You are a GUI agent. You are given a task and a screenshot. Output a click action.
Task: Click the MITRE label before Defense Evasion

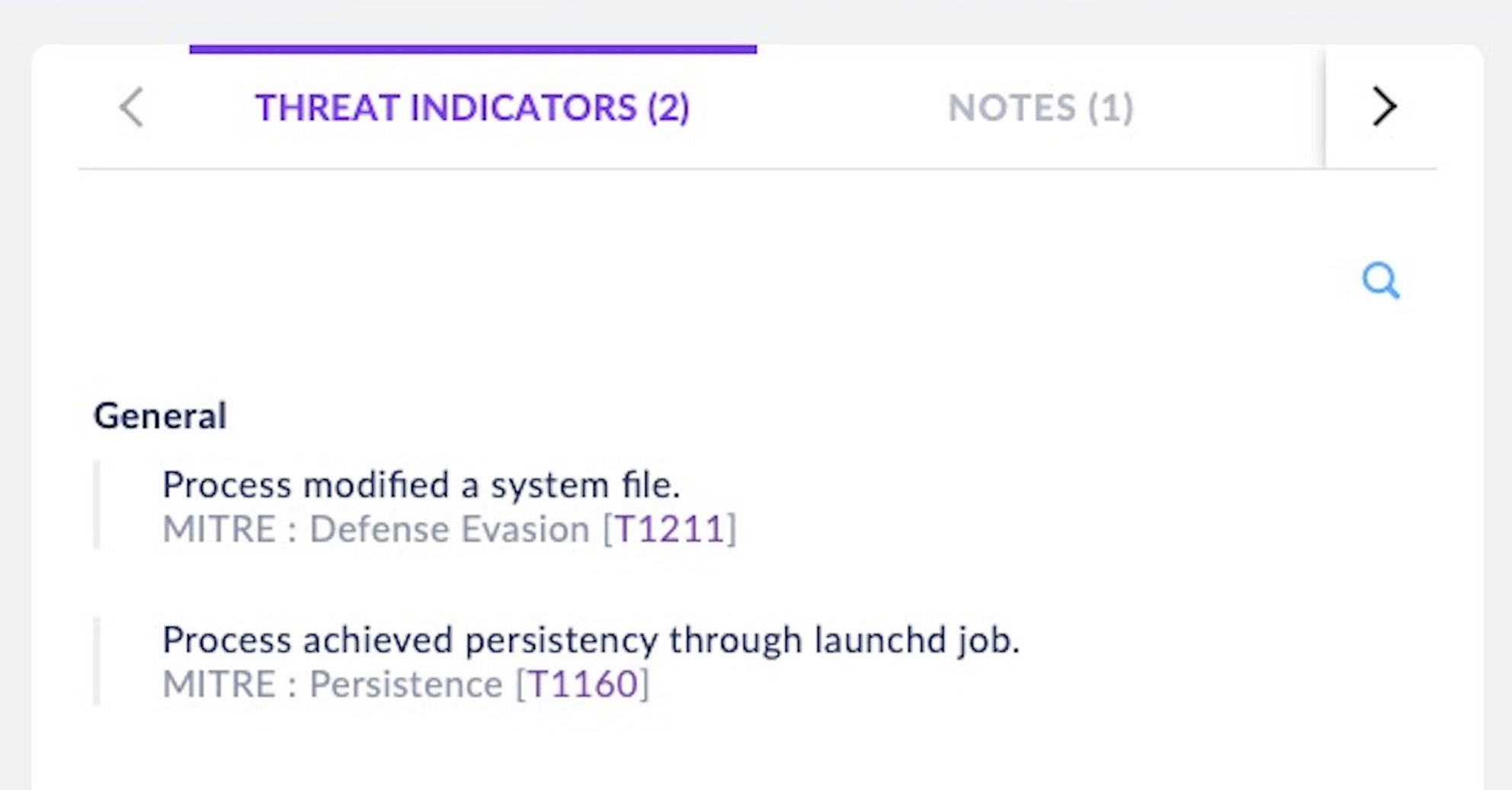(219, 529)
